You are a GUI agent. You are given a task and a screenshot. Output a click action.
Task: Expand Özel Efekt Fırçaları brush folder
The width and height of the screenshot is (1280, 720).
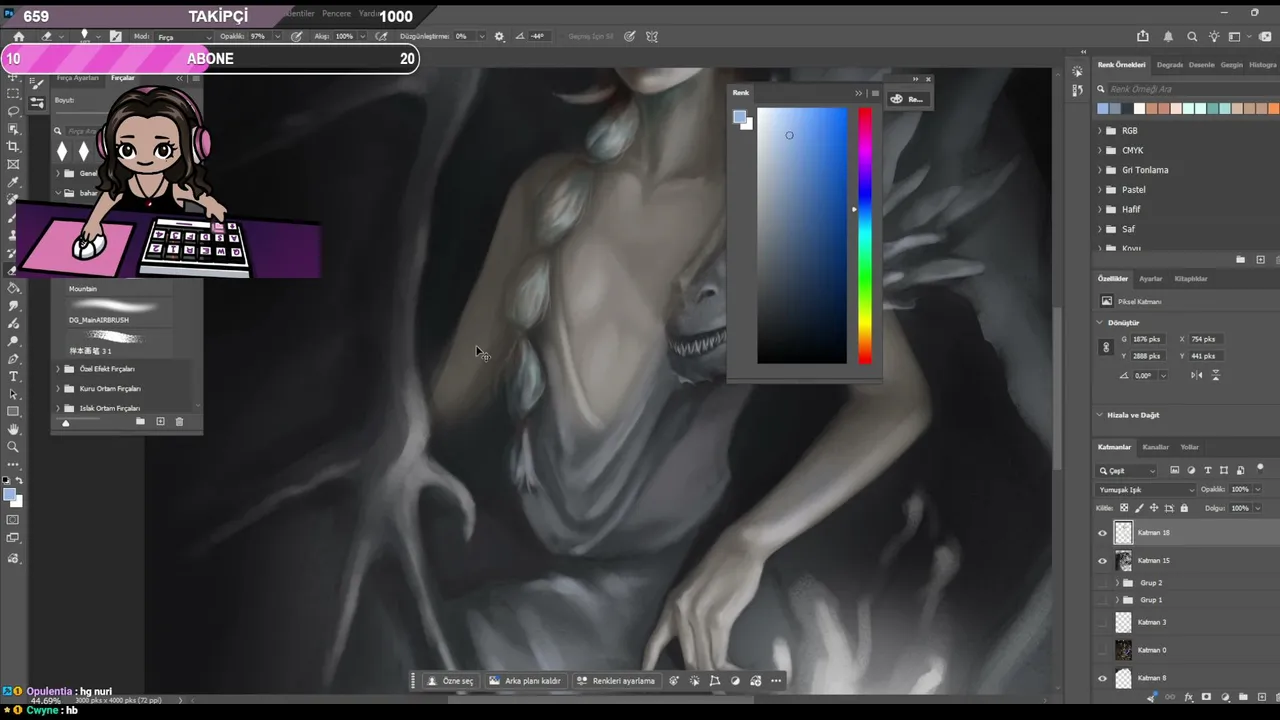coord(58,369)
